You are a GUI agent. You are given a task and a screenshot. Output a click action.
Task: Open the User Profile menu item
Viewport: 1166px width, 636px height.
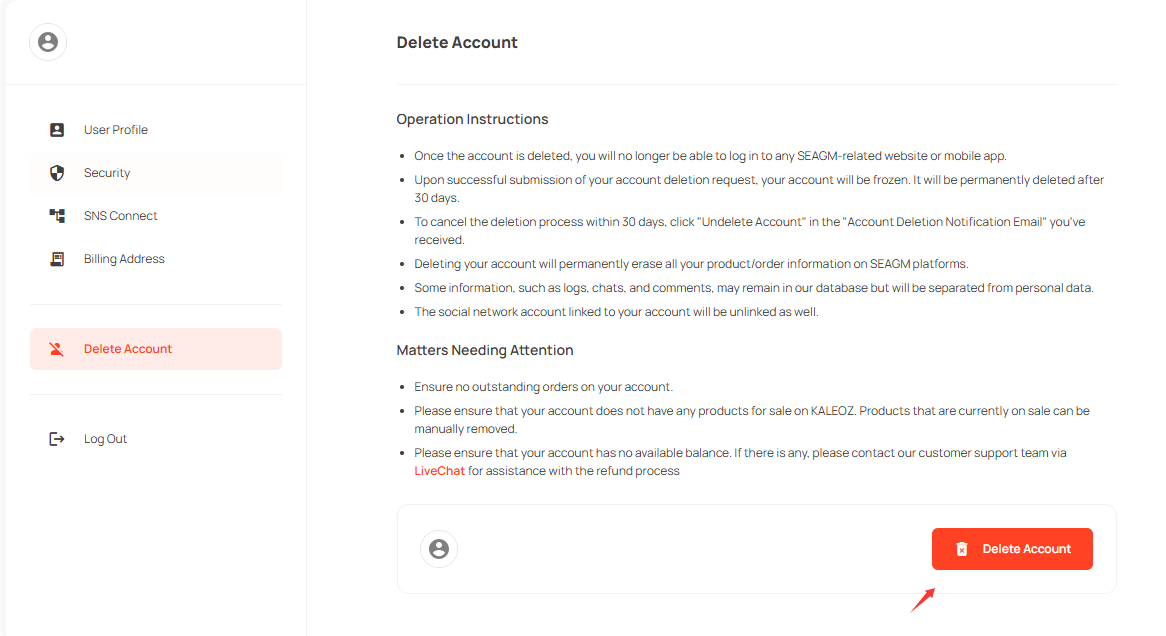(116, 130)
